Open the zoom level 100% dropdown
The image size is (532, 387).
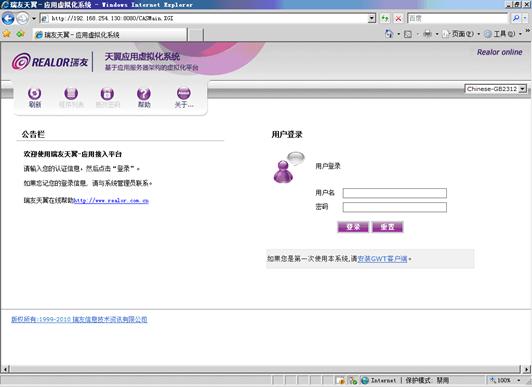coord(519,381)
